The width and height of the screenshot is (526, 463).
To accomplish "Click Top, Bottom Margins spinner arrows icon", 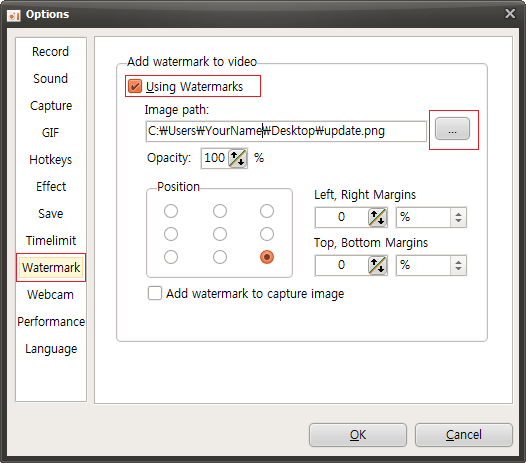I will [x=378, y=265].
